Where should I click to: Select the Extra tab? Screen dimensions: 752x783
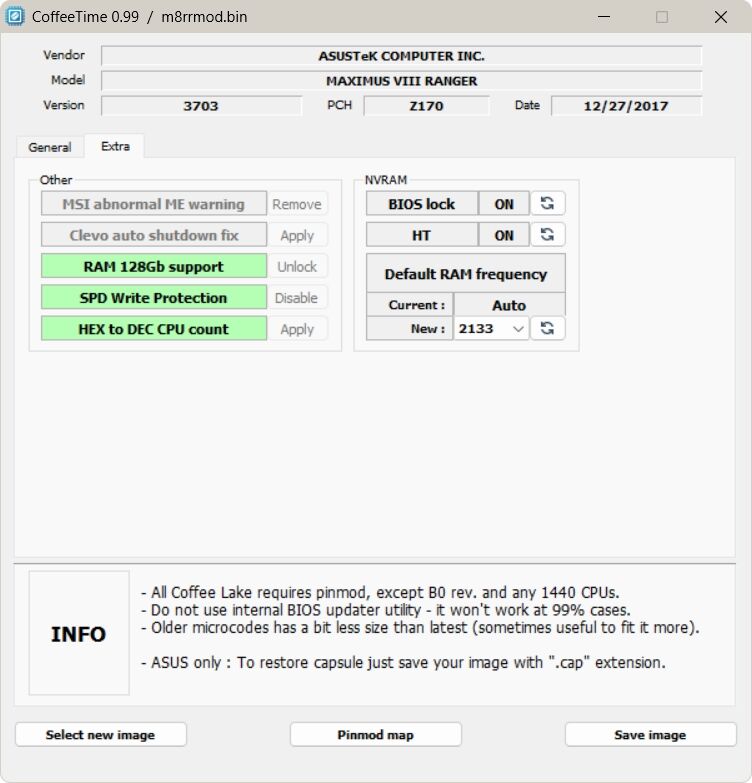pos(115,146)
